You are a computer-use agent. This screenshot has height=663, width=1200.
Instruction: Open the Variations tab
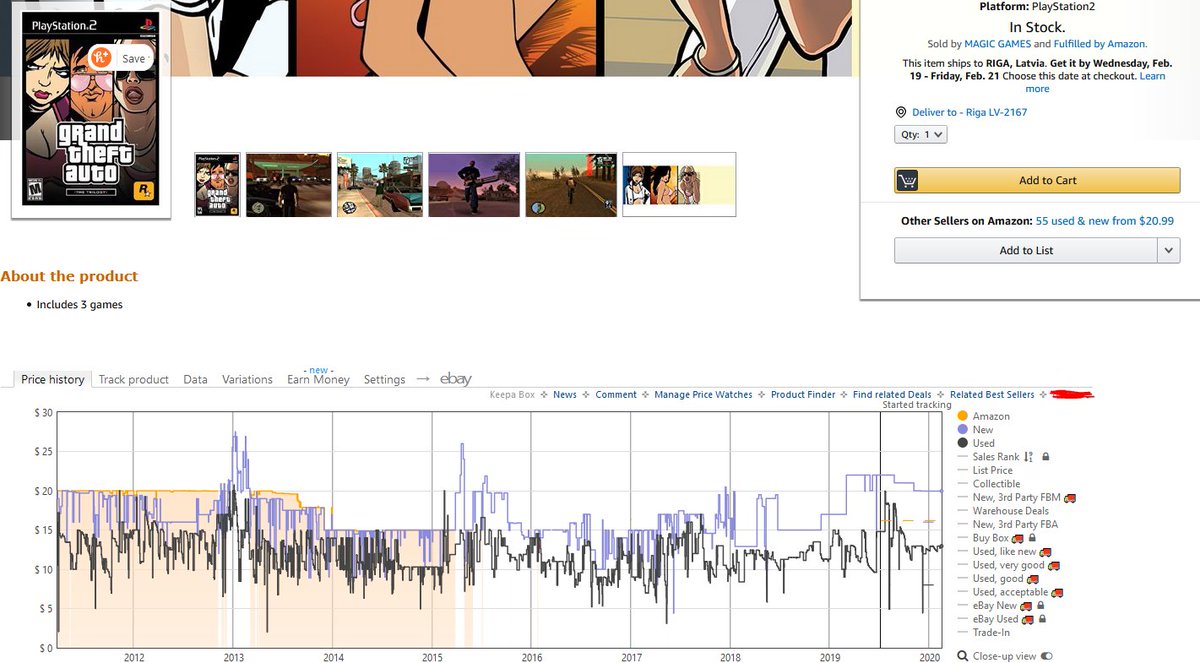[x=247, y=379]
